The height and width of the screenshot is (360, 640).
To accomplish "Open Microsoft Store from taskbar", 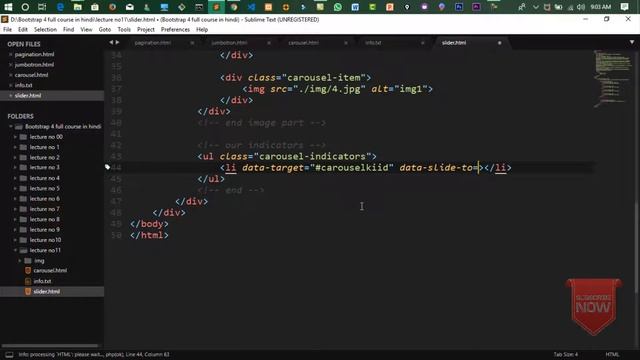I will [x=95, y=7].
